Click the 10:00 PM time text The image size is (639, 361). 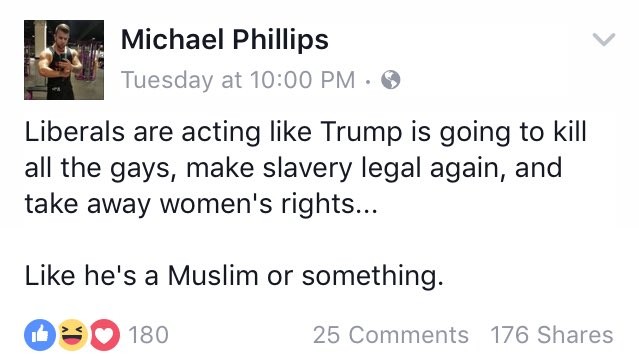coord(302,80)
